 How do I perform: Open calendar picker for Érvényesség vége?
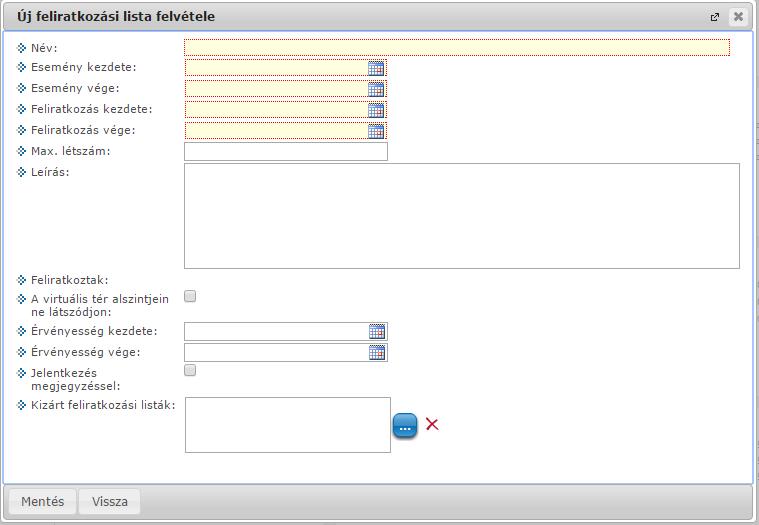click(377, 352)
